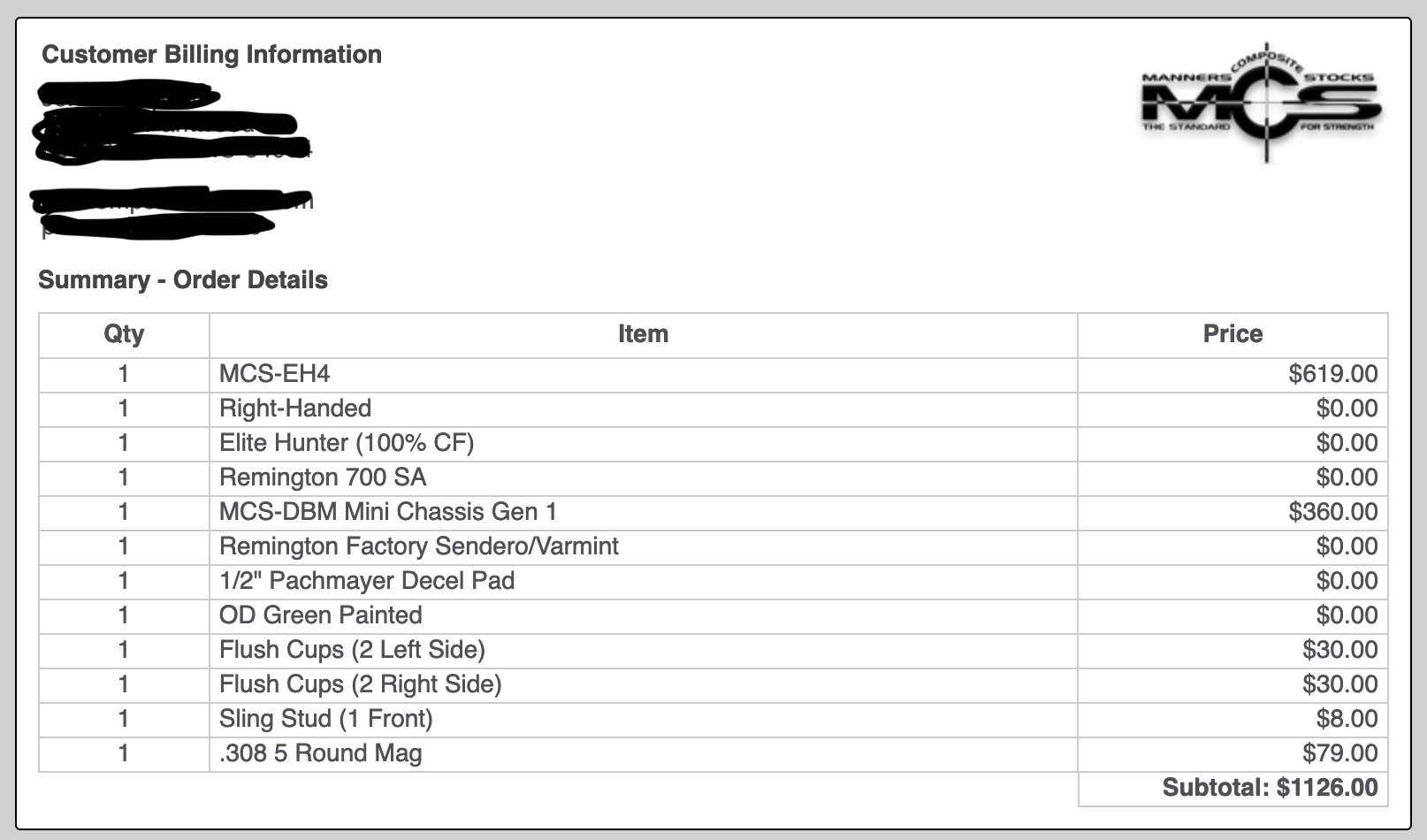Select the Right-Handed item text
The height and width of the screenshot is (840, 1427).
[295, 409]
